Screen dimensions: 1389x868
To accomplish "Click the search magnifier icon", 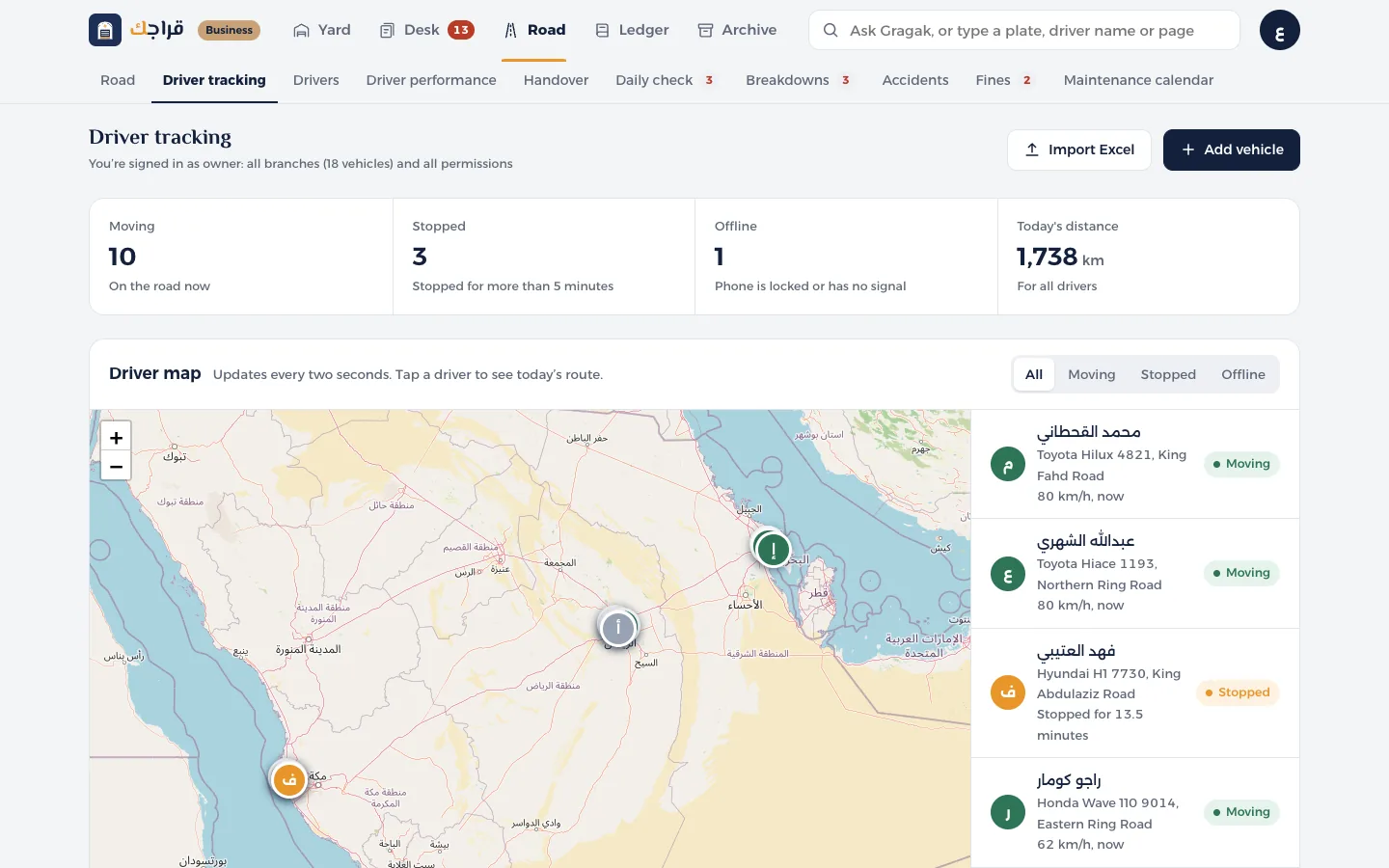I will pos(831,30).
